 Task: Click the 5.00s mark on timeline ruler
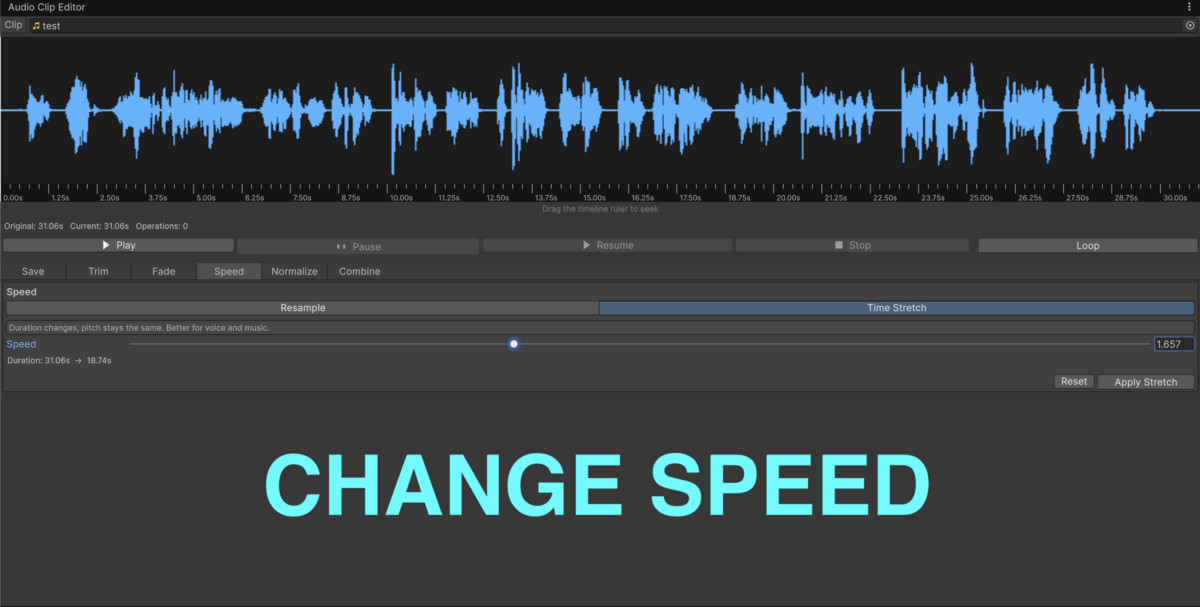pyautogui.click(x=206, y=198)
